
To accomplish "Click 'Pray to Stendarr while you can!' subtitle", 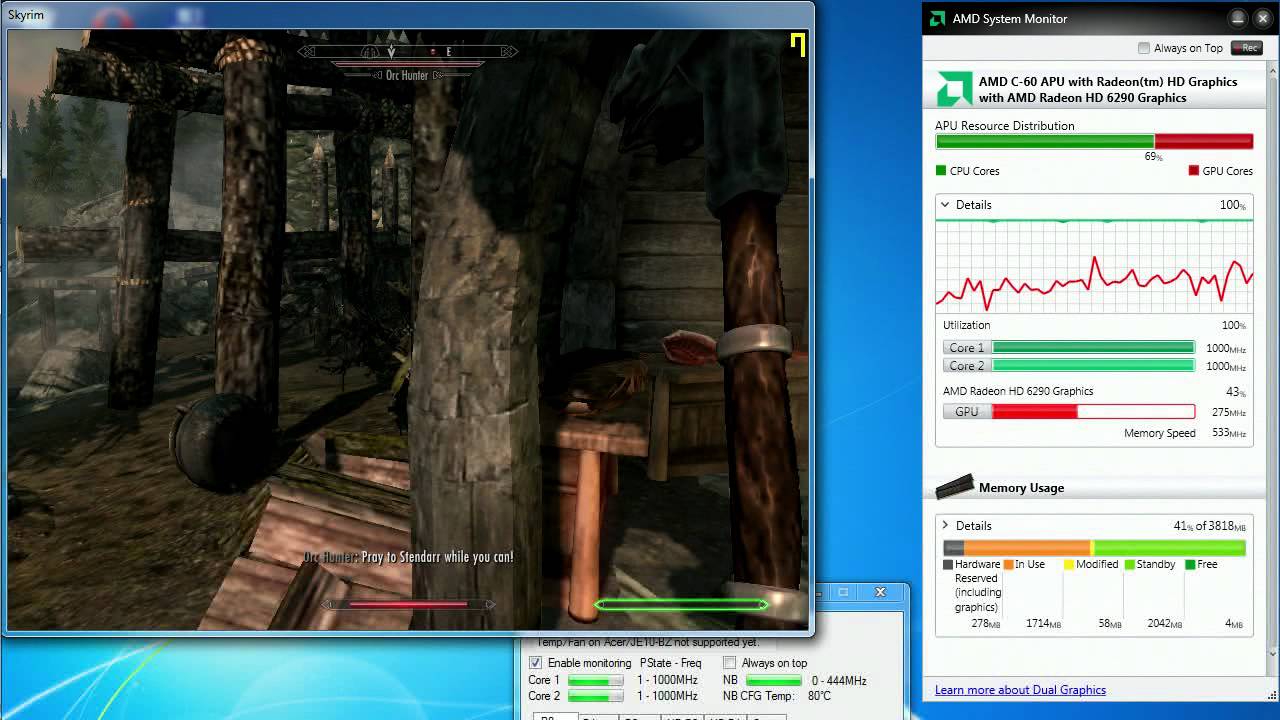I will click(437, 557).
